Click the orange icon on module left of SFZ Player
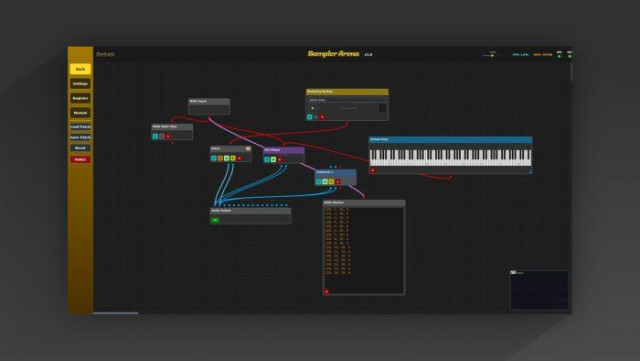 pyautogui.click(x=220, y=158)
